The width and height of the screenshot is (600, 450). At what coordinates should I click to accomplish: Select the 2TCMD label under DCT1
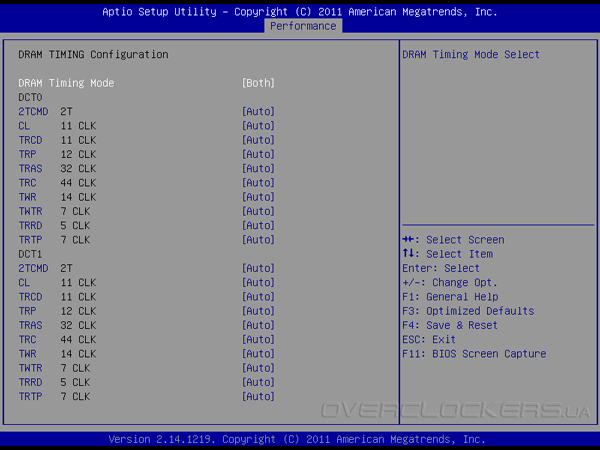click(33, 268)
